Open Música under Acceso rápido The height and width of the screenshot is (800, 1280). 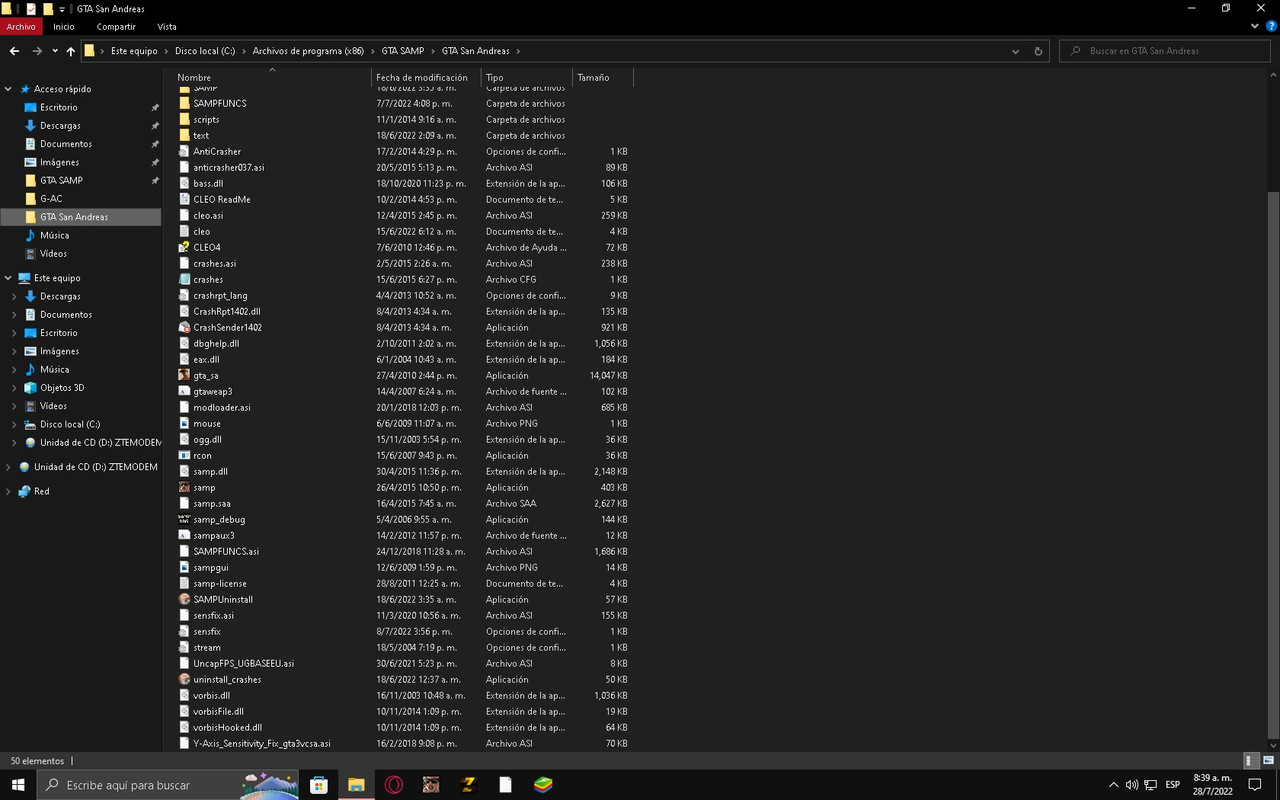55,235
